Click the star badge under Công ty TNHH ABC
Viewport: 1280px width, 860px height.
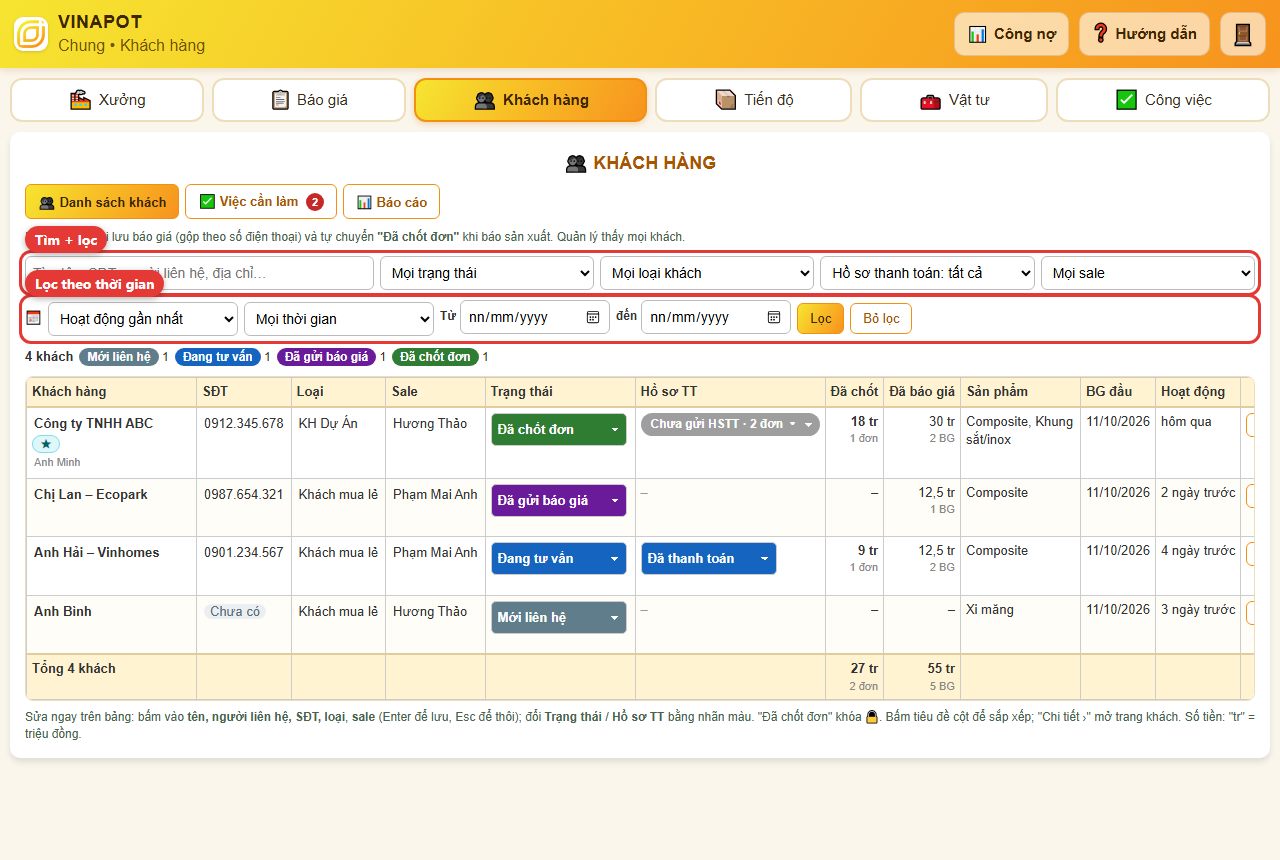pos(46,444)
